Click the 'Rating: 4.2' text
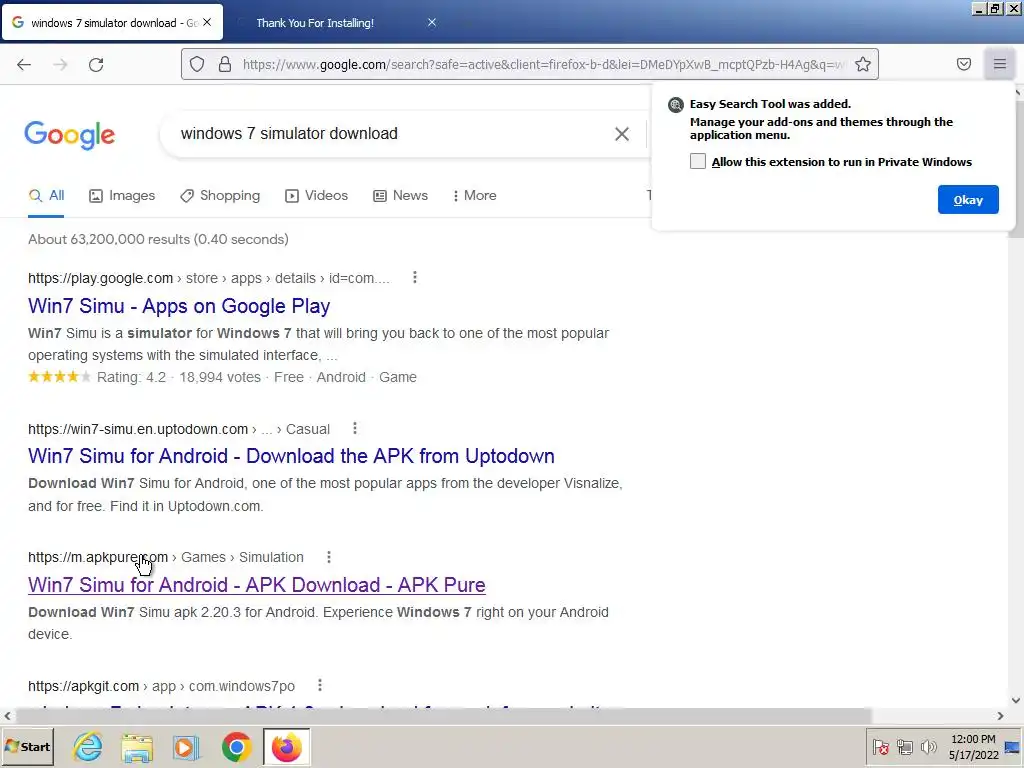1024x768 pixels. [x=131, y=377]
